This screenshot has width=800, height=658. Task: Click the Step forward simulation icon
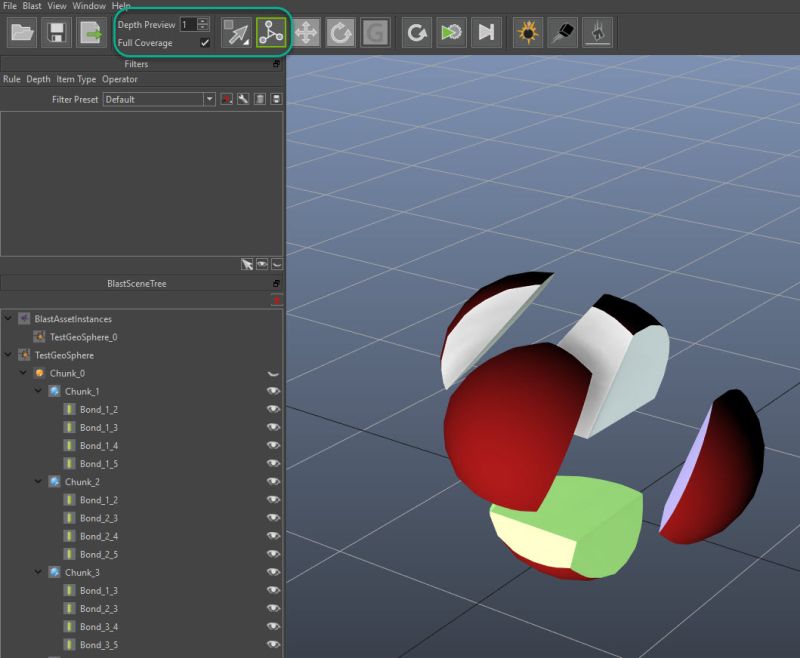coord(486,33)
